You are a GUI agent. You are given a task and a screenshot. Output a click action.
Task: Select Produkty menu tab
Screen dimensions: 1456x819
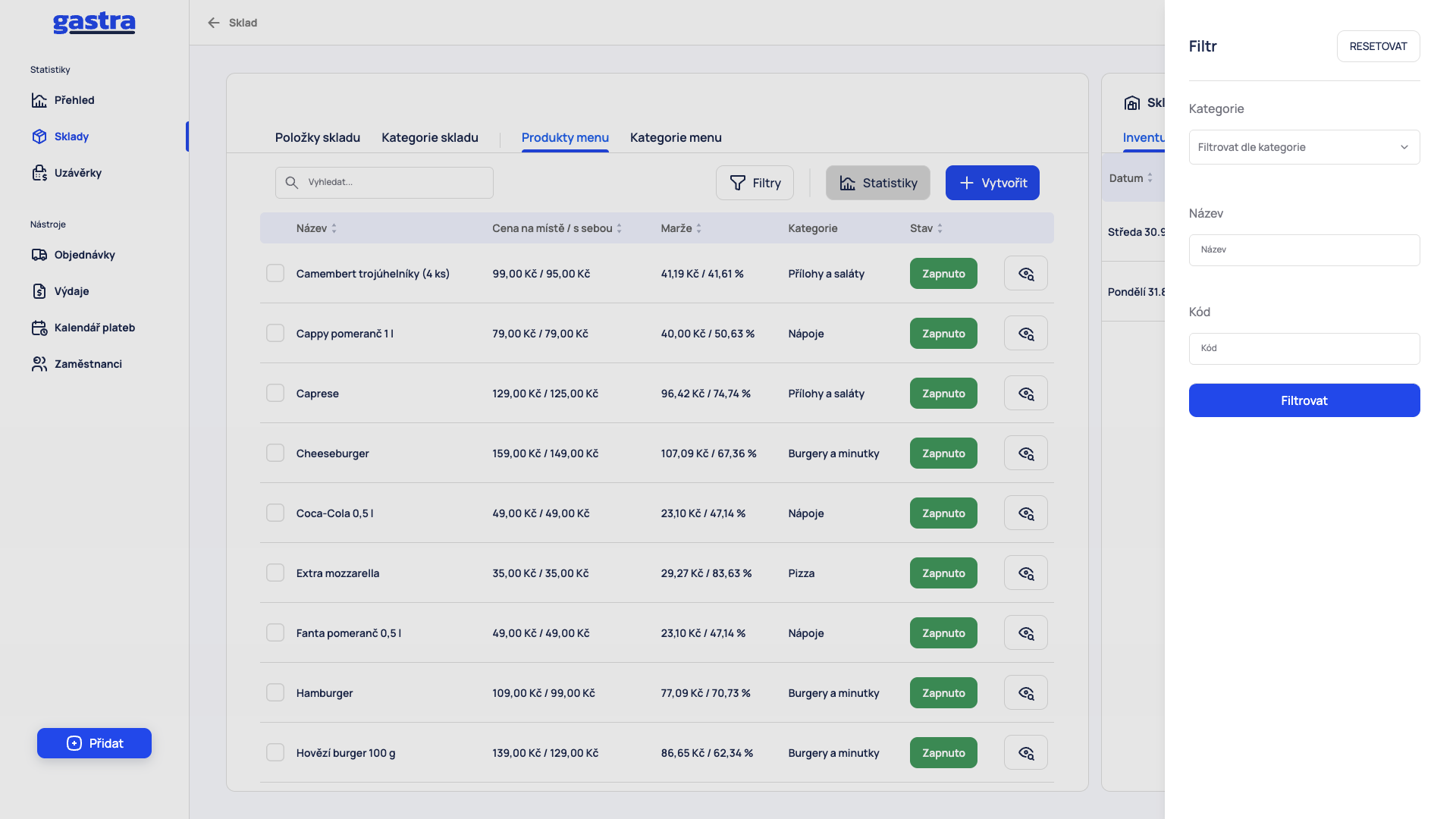click(565, 137)
